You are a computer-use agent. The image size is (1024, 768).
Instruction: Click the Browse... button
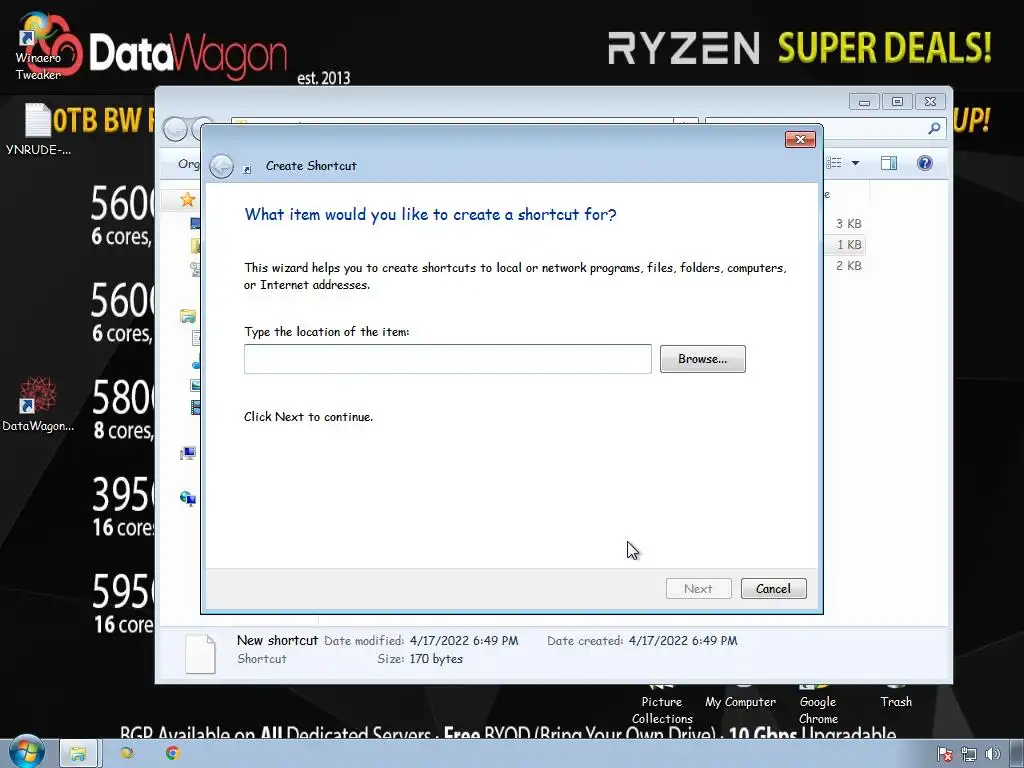point(702,359)
